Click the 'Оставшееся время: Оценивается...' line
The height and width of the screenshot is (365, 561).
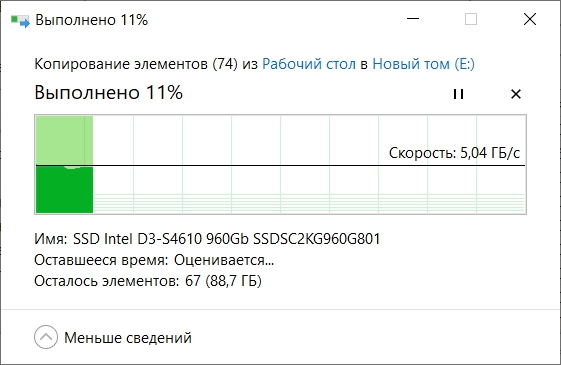[154, 260]
